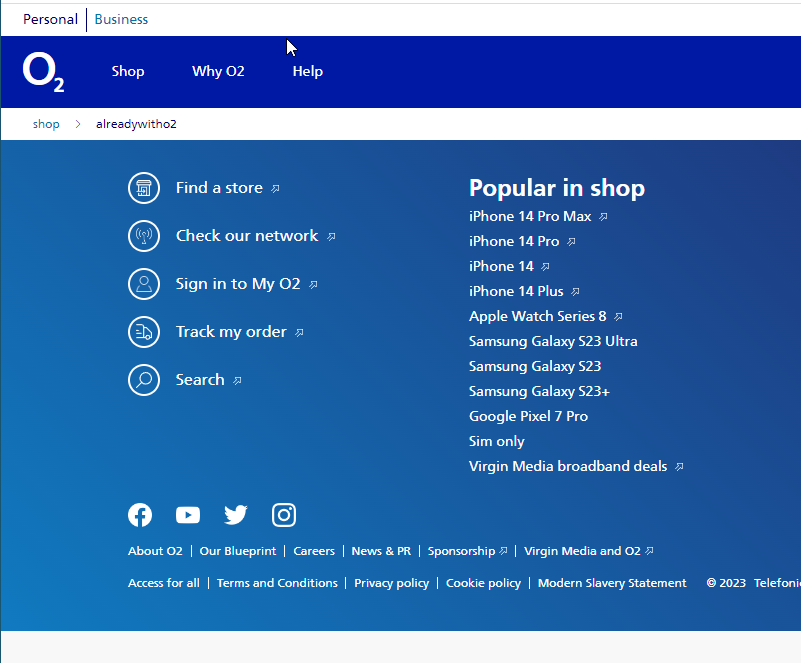Open the Shop menu

pos(127,71)
